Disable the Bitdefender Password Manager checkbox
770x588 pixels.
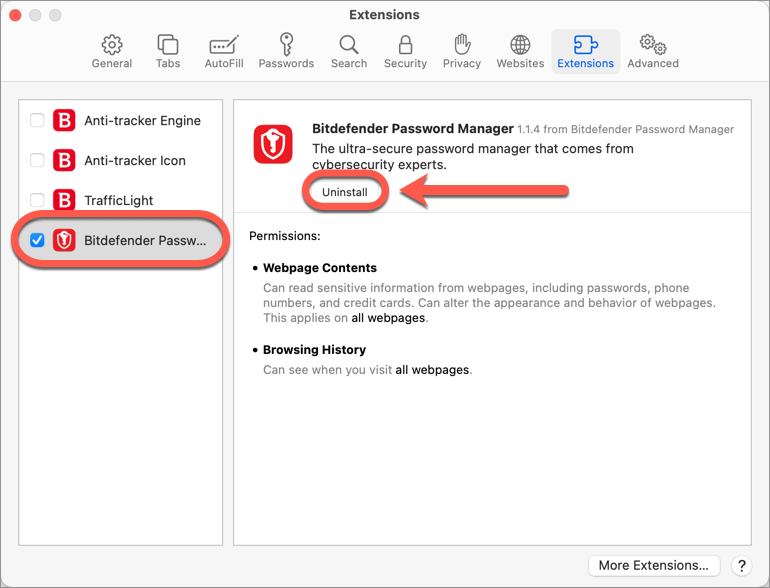(37, 240)
